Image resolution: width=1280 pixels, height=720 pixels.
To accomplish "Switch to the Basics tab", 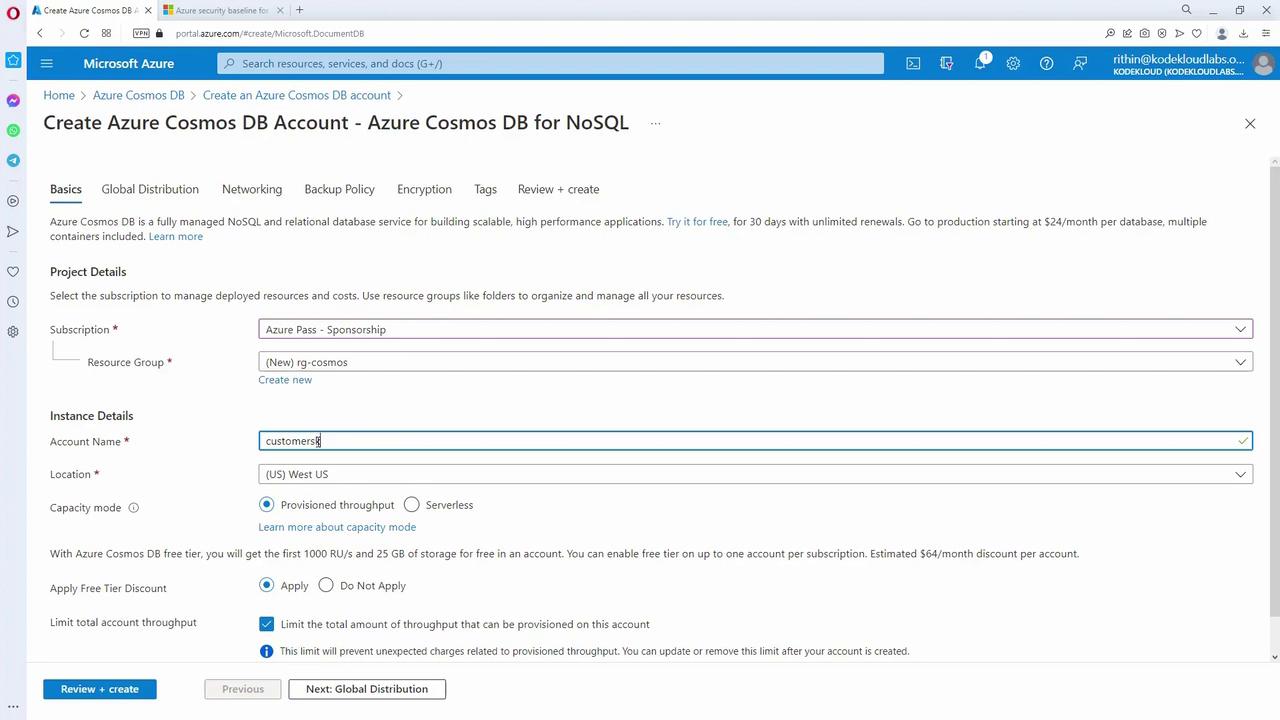I will [x=66, y=189].
